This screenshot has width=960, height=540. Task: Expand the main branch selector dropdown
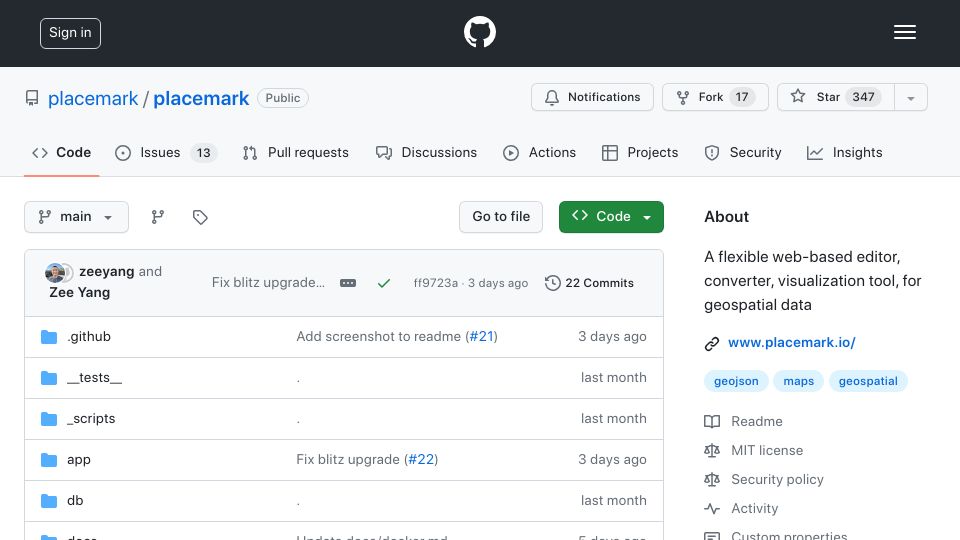pos(77,217)
